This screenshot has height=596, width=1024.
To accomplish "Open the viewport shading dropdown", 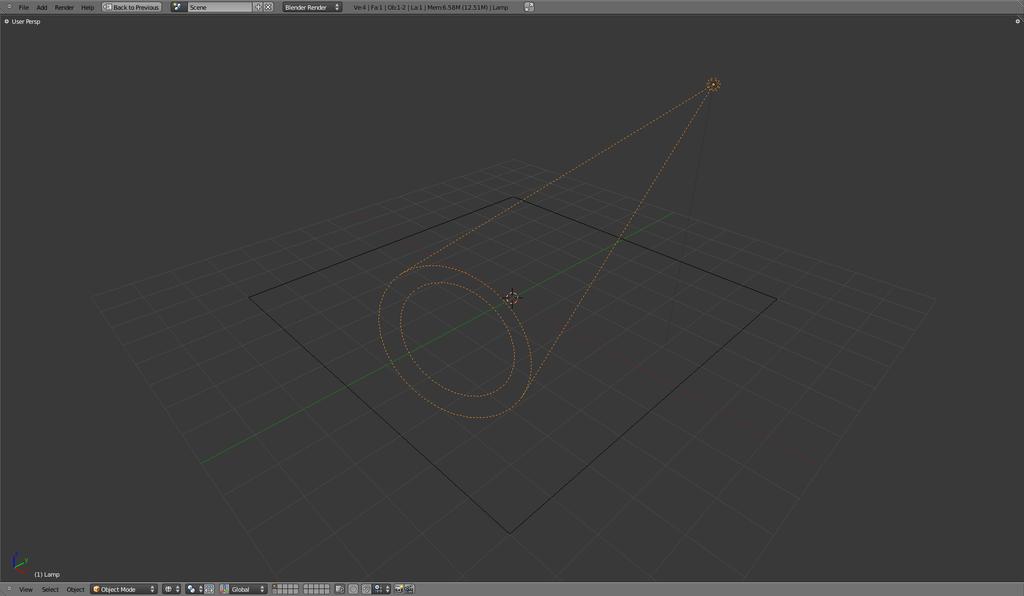I will point(171,589).
